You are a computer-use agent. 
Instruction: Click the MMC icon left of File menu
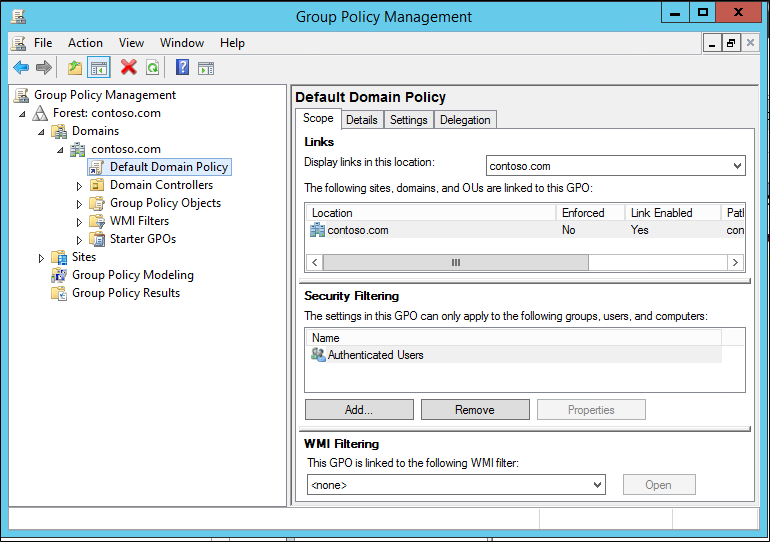coord(19,43)
